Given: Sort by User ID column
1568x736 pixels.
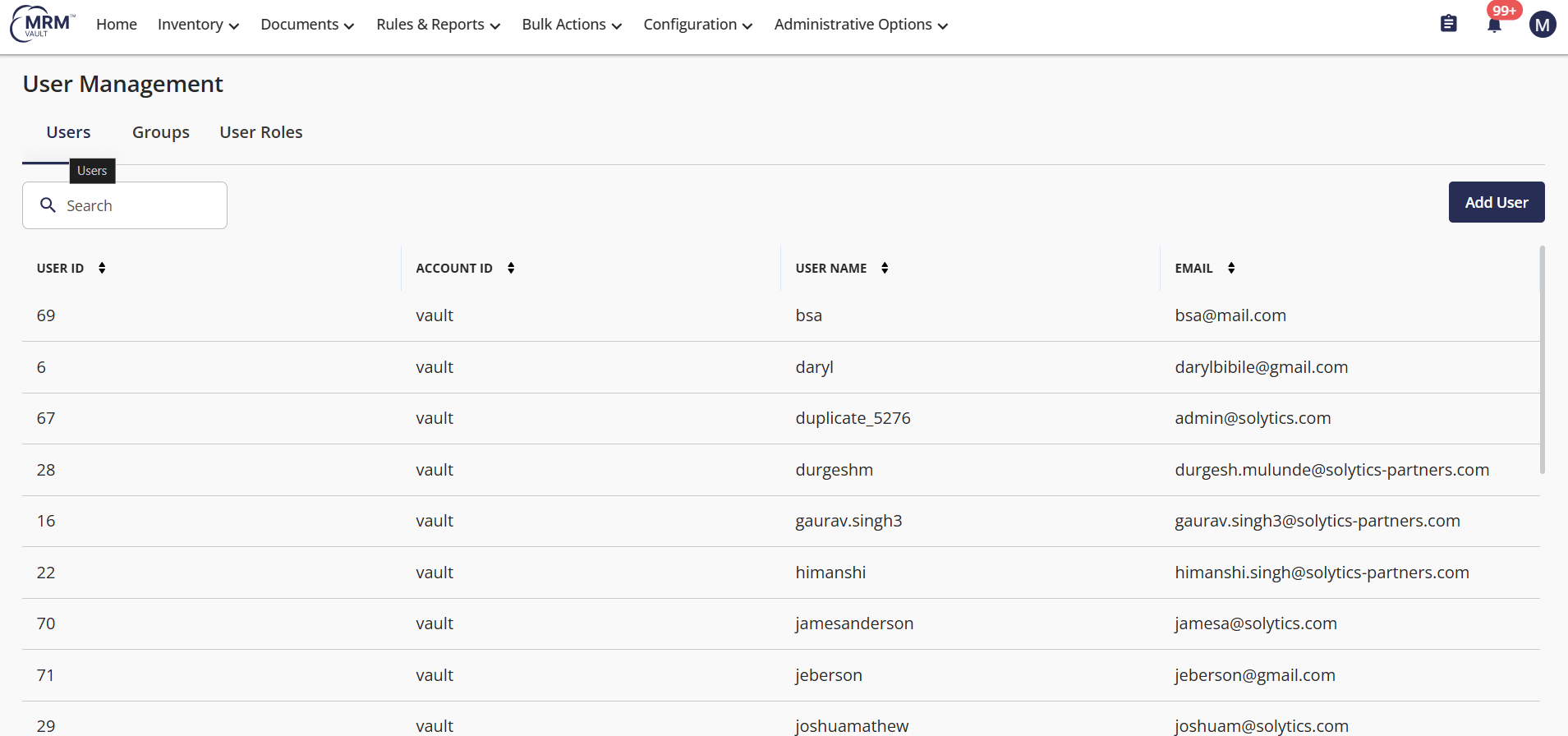Looking at the screenshot, I should click(x=102, y=268).
